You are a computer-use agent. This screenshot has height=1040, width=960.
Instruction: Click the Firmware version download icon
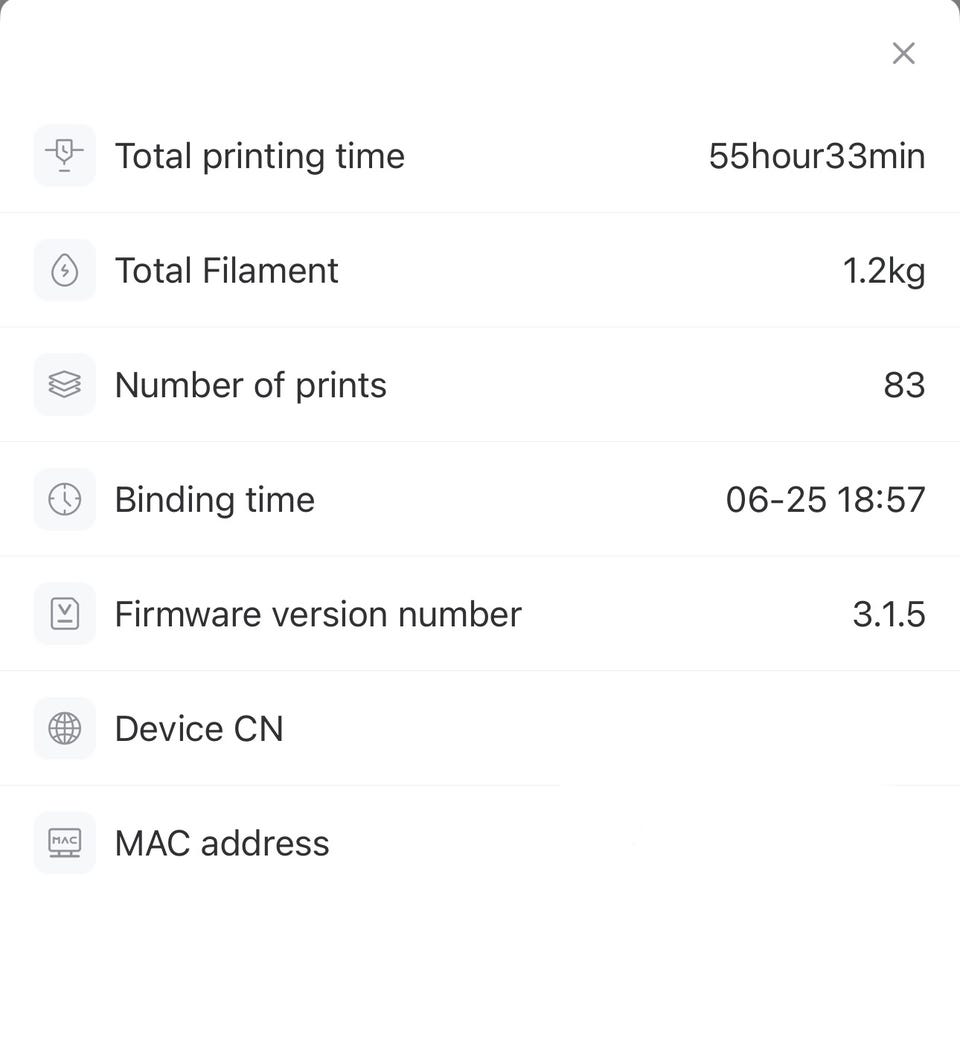click(65, 614)
